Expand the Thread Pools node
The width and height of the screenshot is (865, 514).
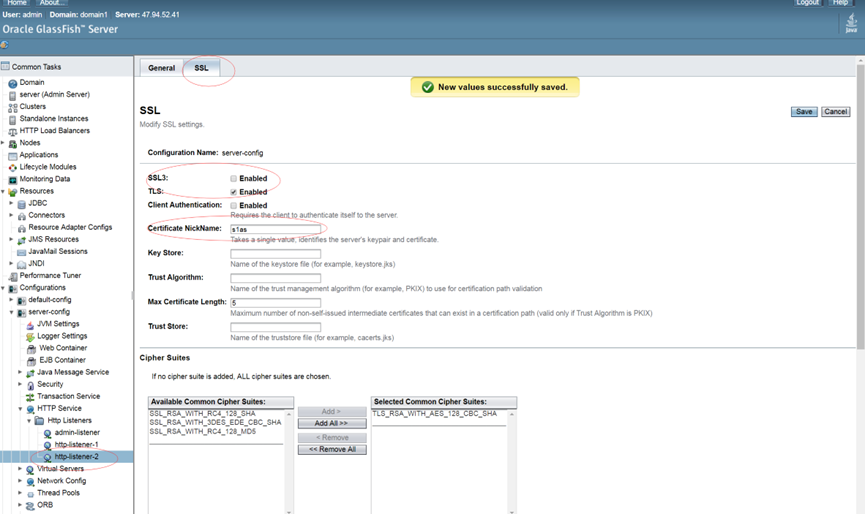[x=20, y=493]
